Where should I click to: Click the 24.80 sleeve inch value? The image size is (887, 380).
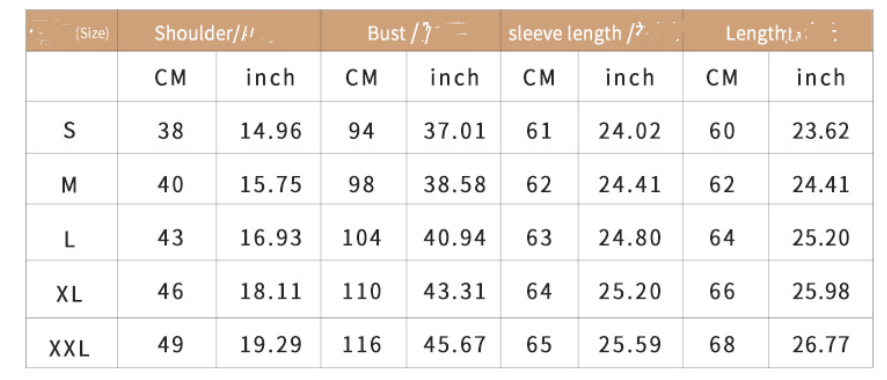630,238
